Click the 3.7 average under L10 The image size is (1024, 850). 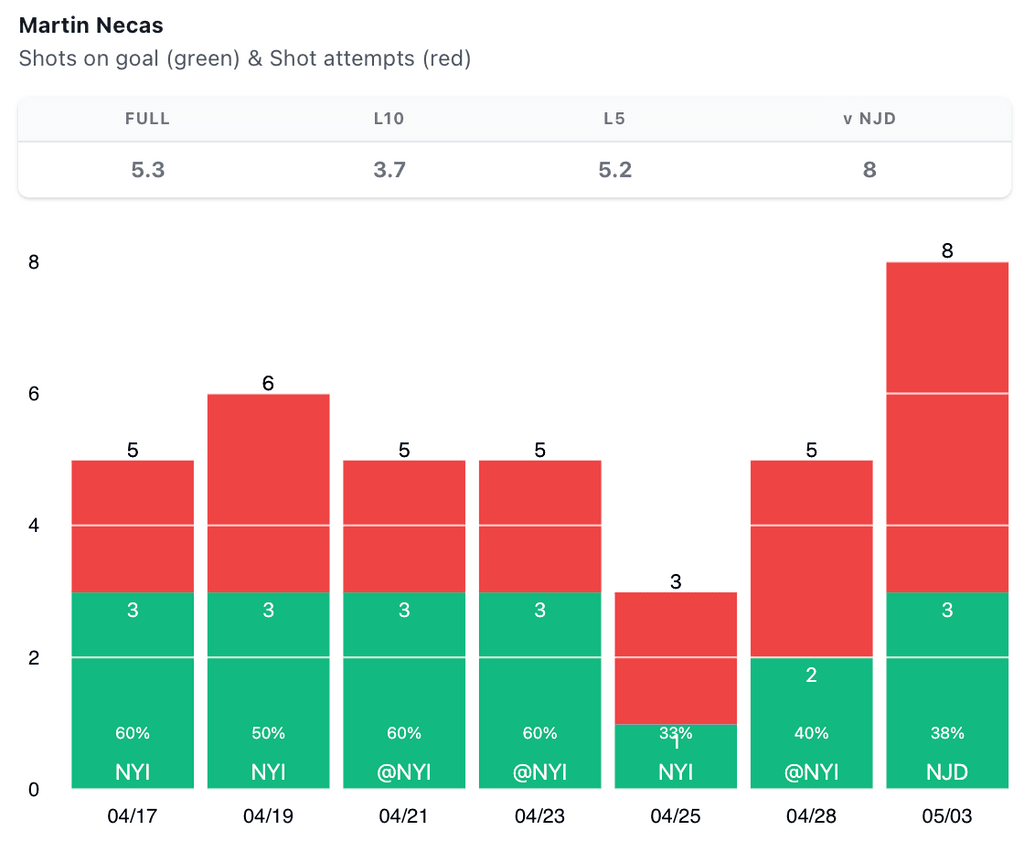click(389, 169)
